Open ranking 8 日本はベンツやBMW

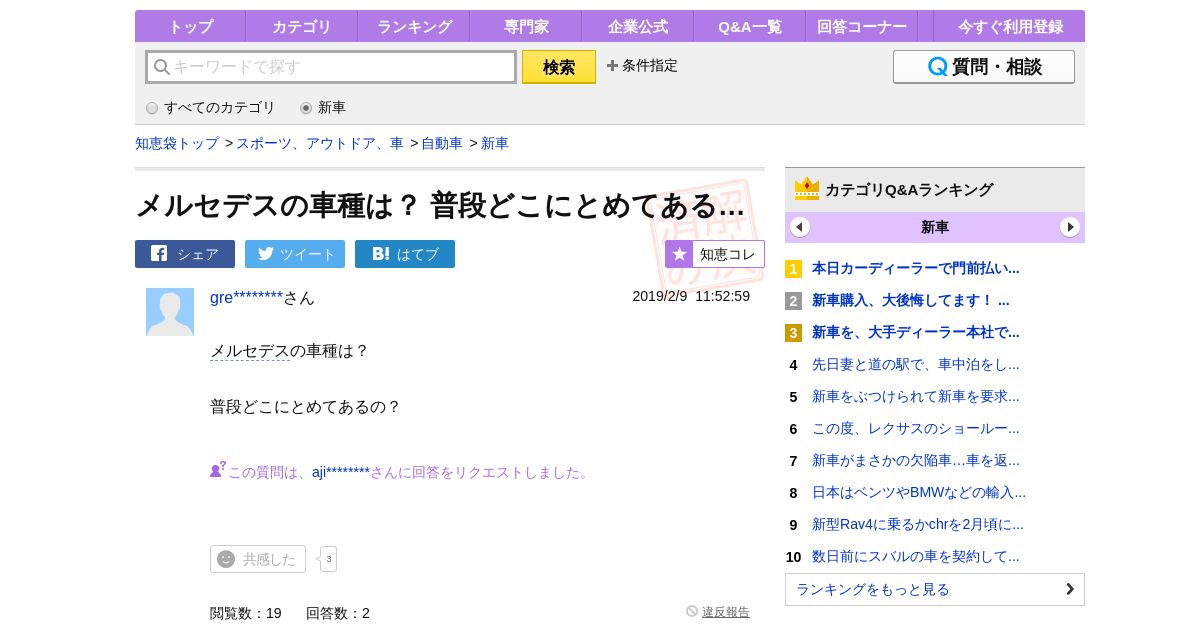(x=919, y=492)
